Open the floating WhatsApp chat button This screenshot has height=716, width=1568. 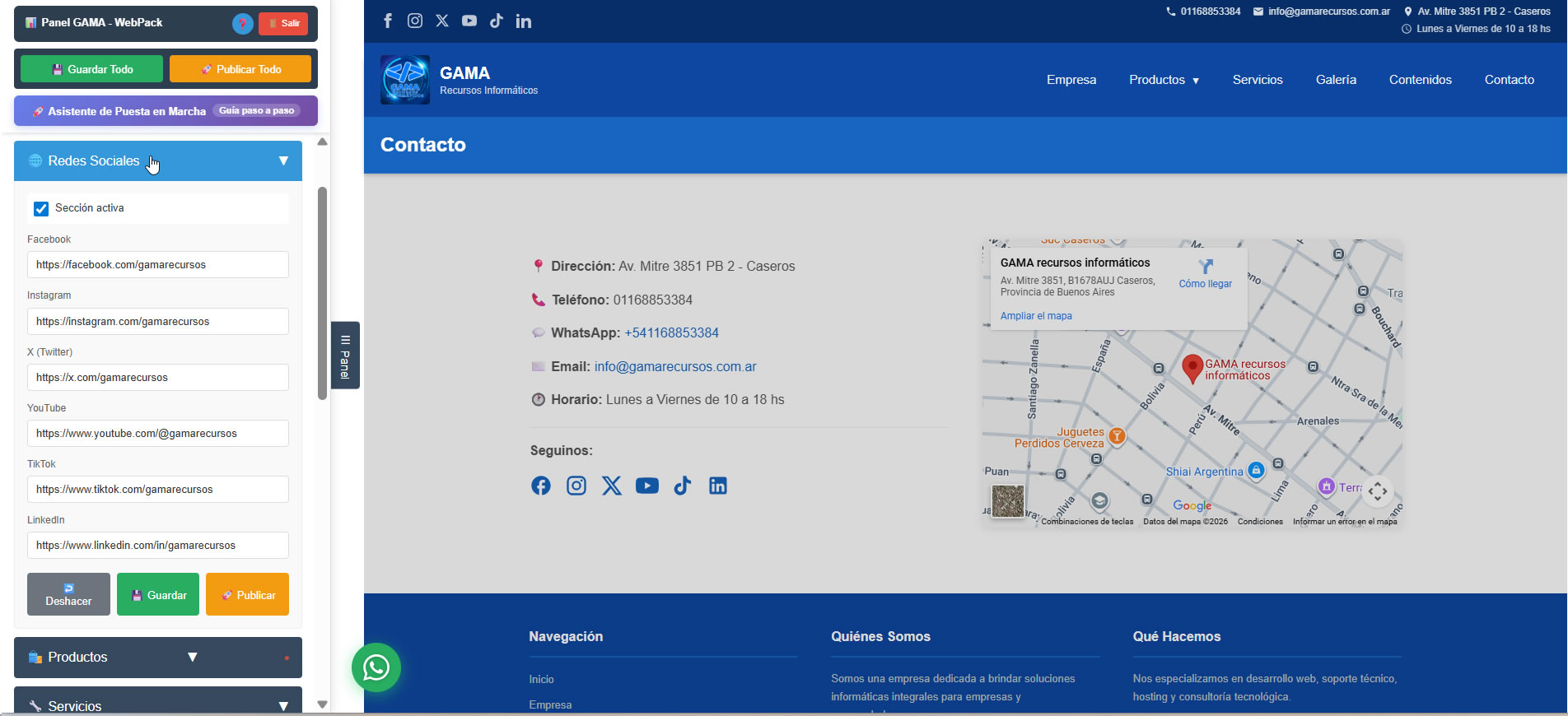point(376,667)
